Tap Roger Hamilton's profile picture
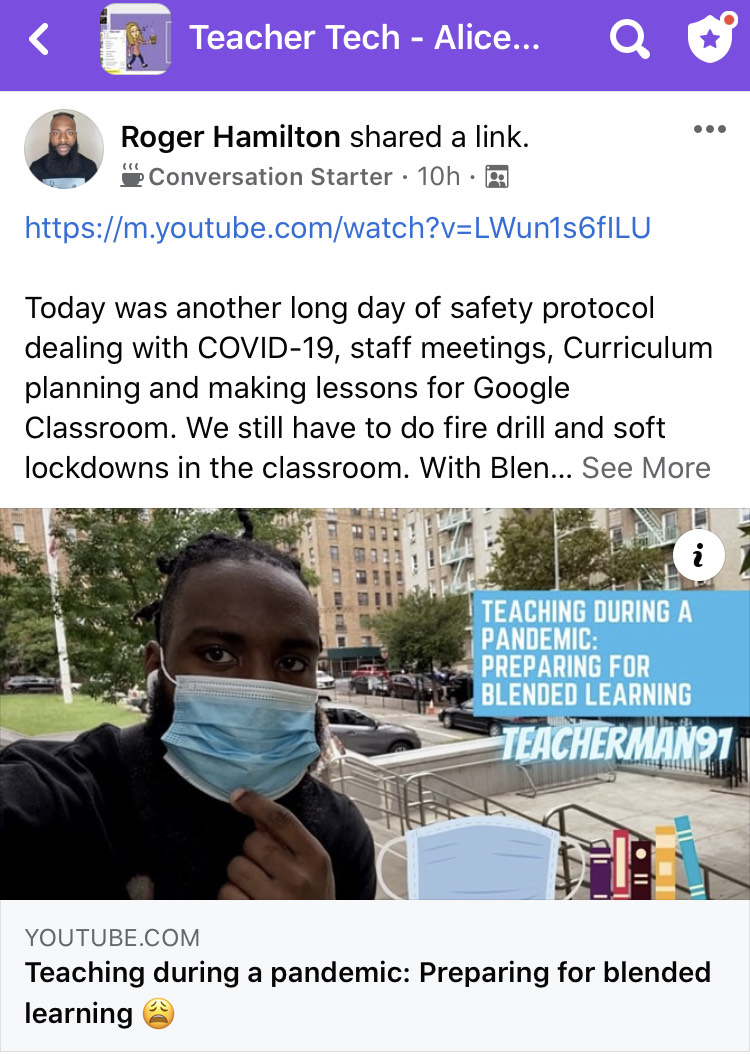Image resolution: width=750 pixels, height=1055 pixels. [x=64, y=149]
